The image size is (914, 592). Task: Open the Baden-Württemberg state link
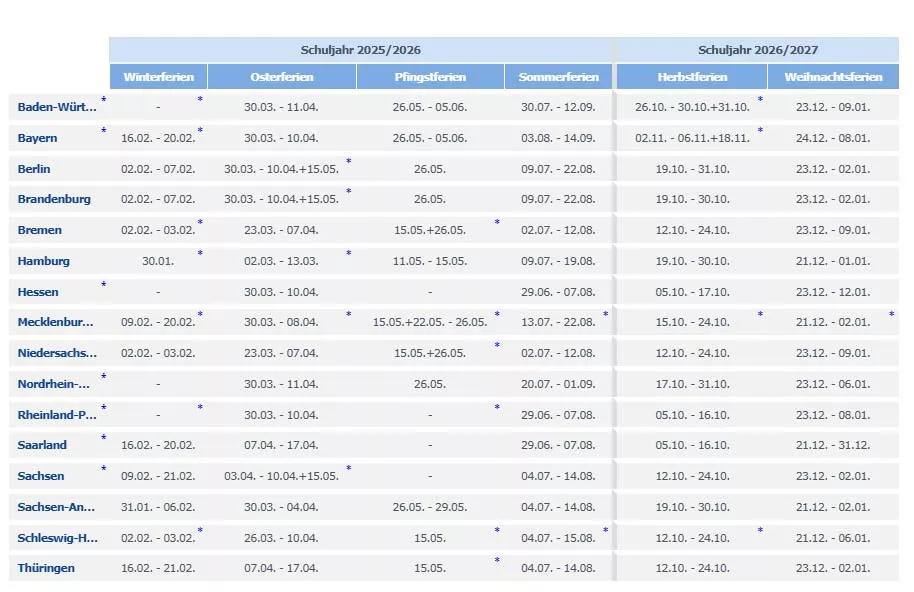pos(57,107)
